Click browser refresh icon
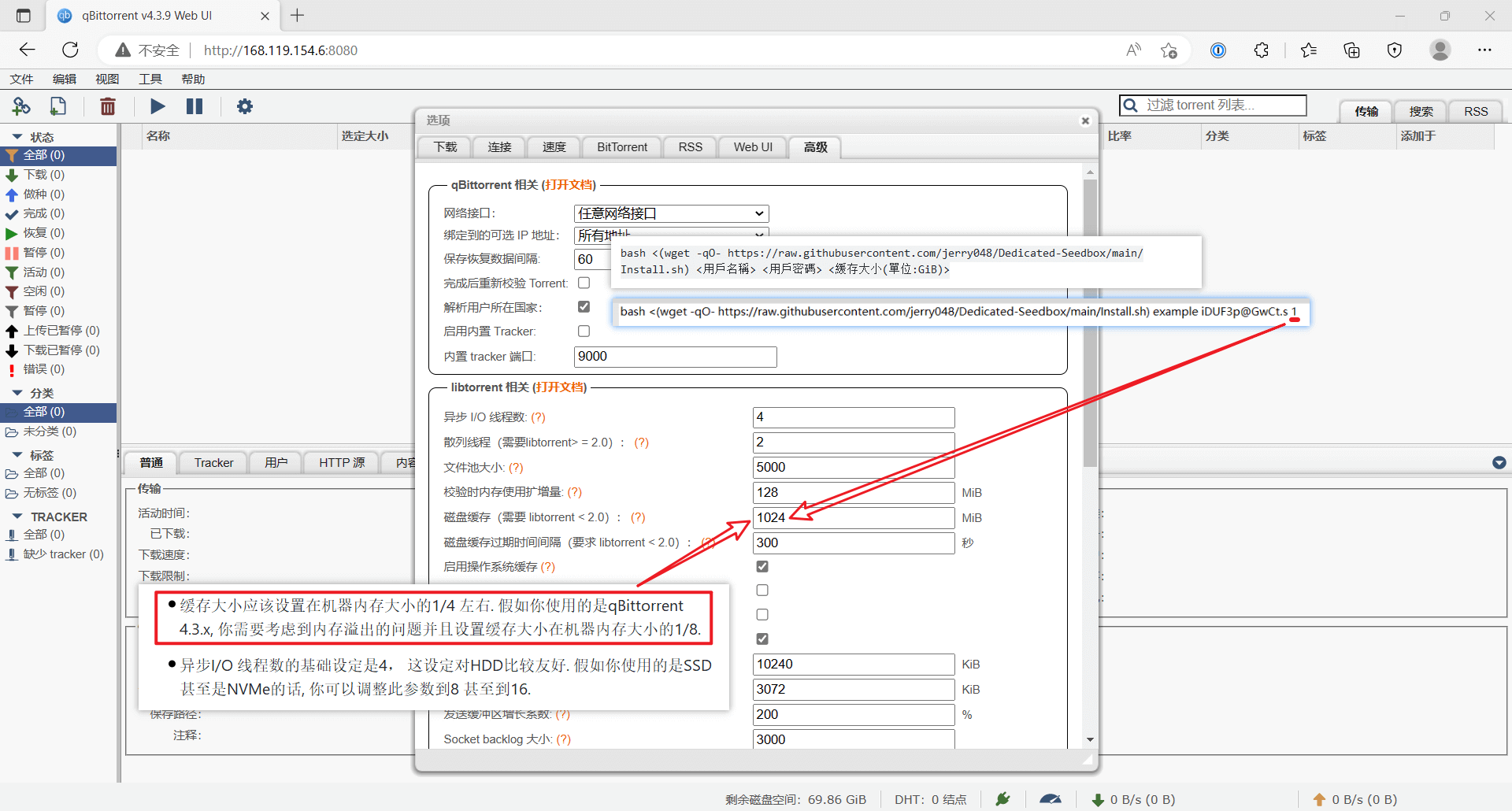The width and height of the screenshot is (1512, 811). click(70, 50)
